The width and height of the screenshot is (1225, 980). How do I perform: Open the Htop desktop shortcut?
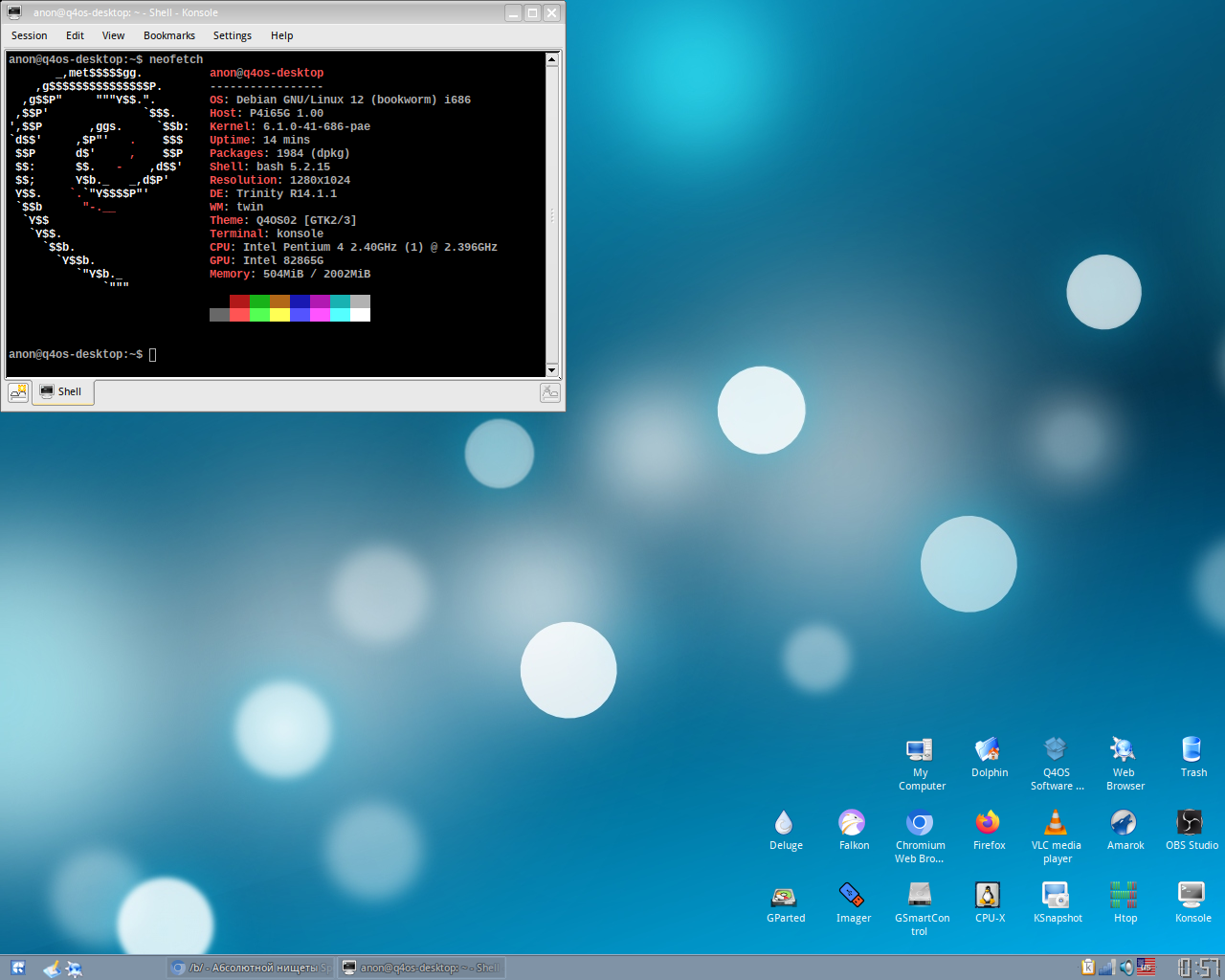click(x=1124, y=896)
